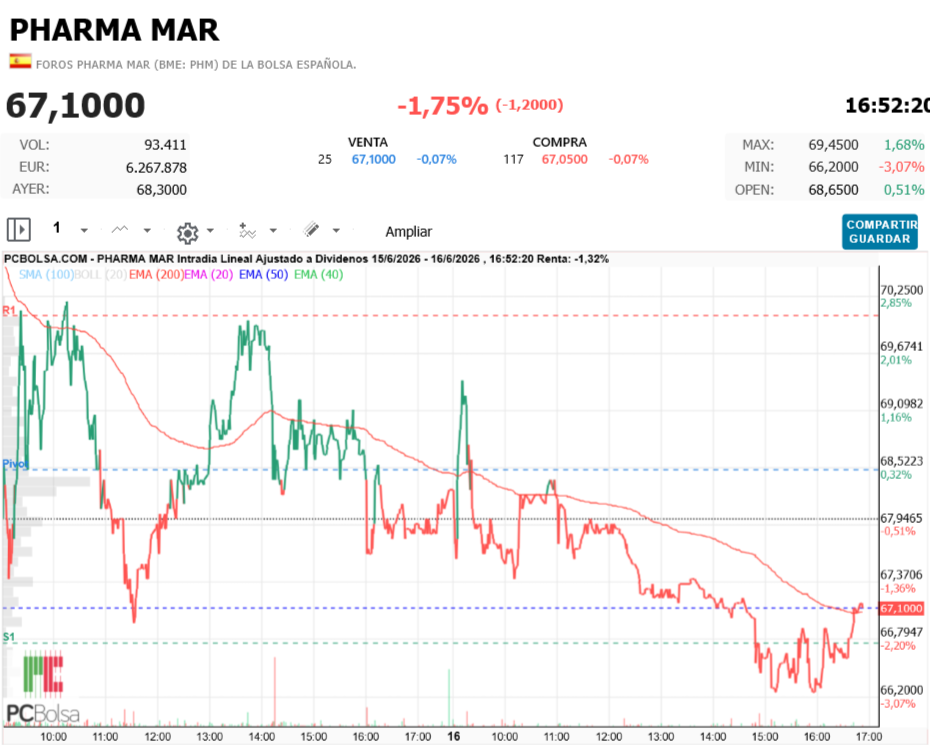Click the COMPRA price 67,0500
The height and width of the screenshot is (745, 930).
pyautogui.click(x=565, y=160)
